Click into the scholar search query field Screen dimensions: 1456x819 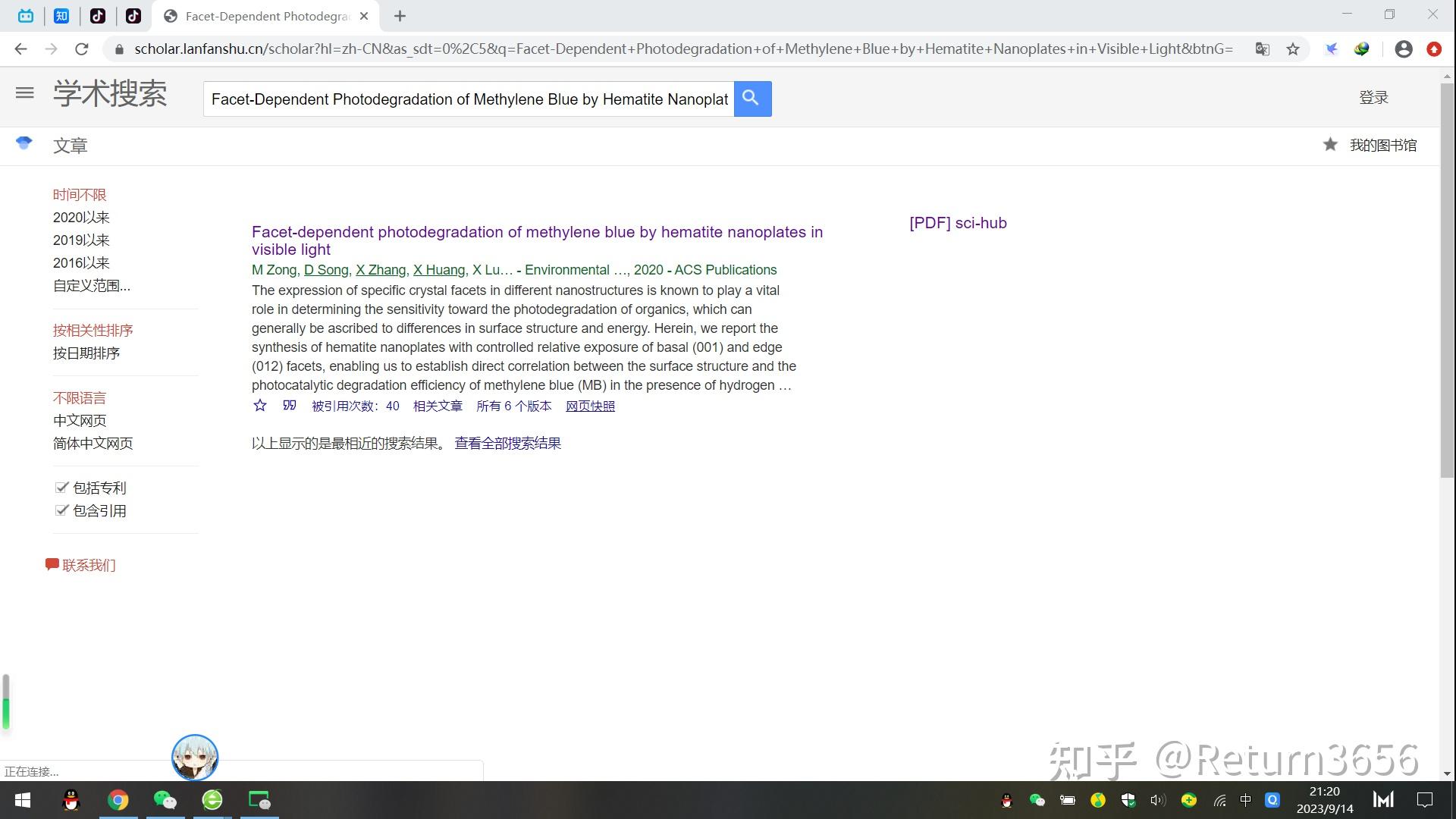coord(469,99)
